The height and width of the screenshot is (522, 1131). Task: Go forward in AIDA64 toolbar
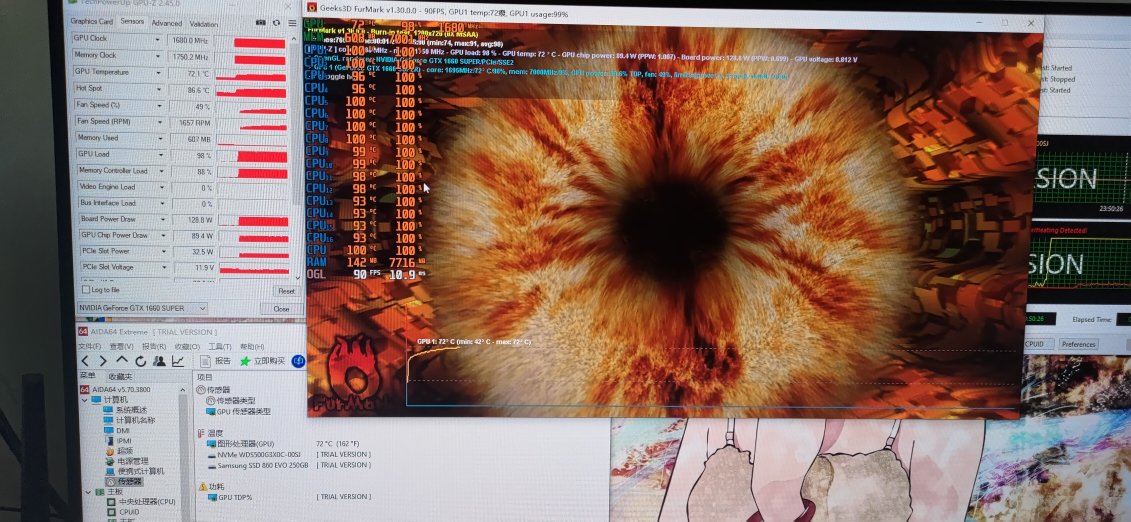coord(103,360)
